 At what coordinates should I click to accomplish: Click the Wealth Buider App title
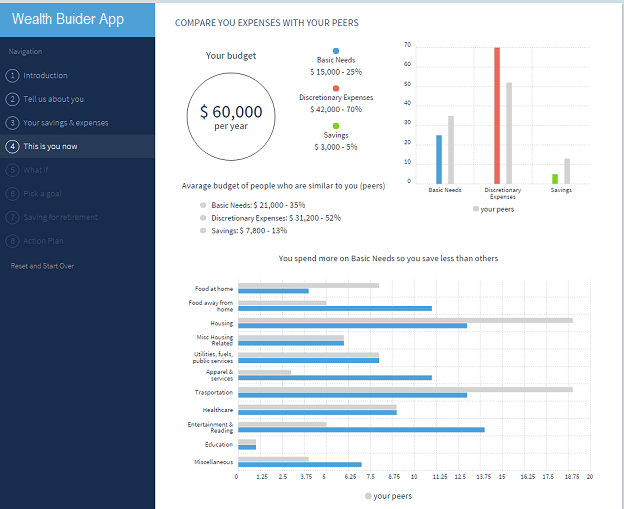point(68,19)
